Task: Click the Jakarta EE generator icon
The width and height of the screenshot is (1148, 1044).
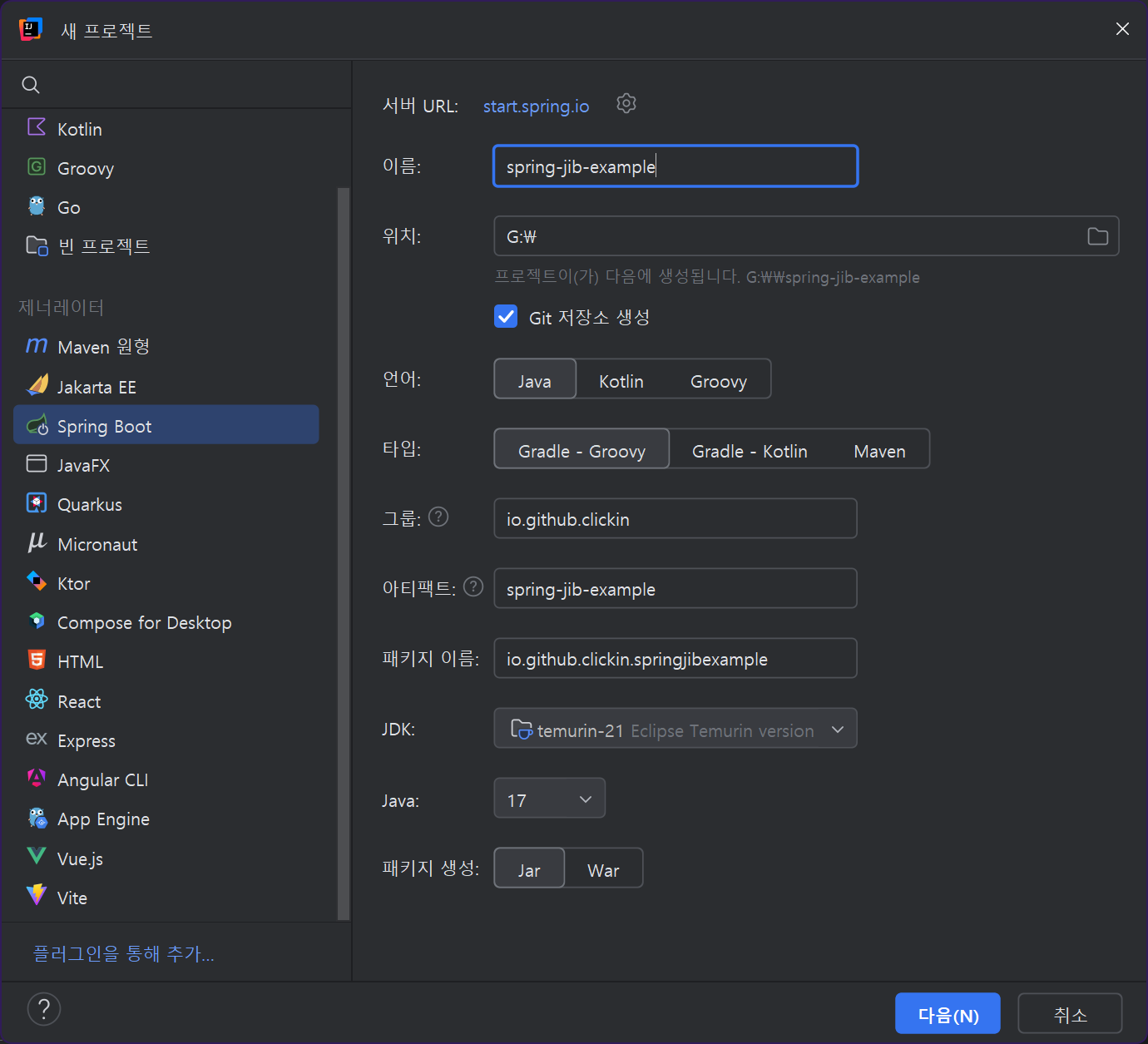Action: (37, 385)
